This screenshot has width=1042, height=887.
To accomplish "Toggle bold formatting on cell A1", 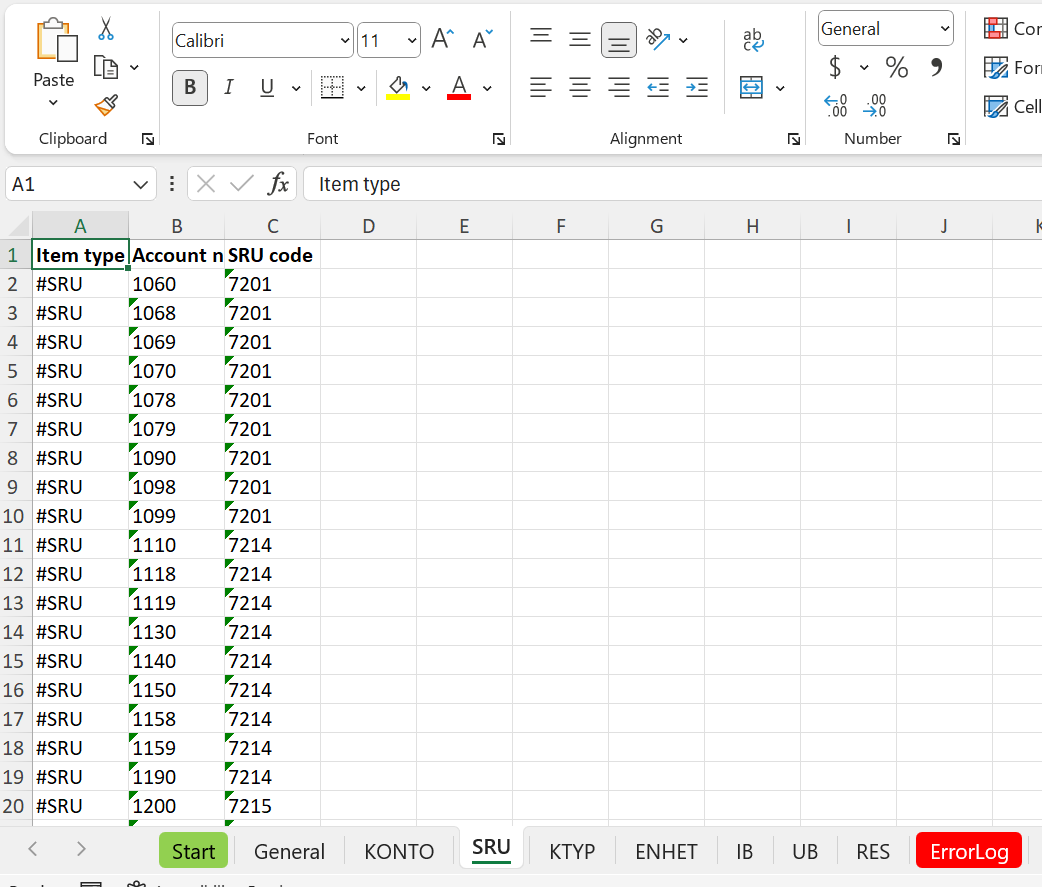I will (x=189, y=88).
